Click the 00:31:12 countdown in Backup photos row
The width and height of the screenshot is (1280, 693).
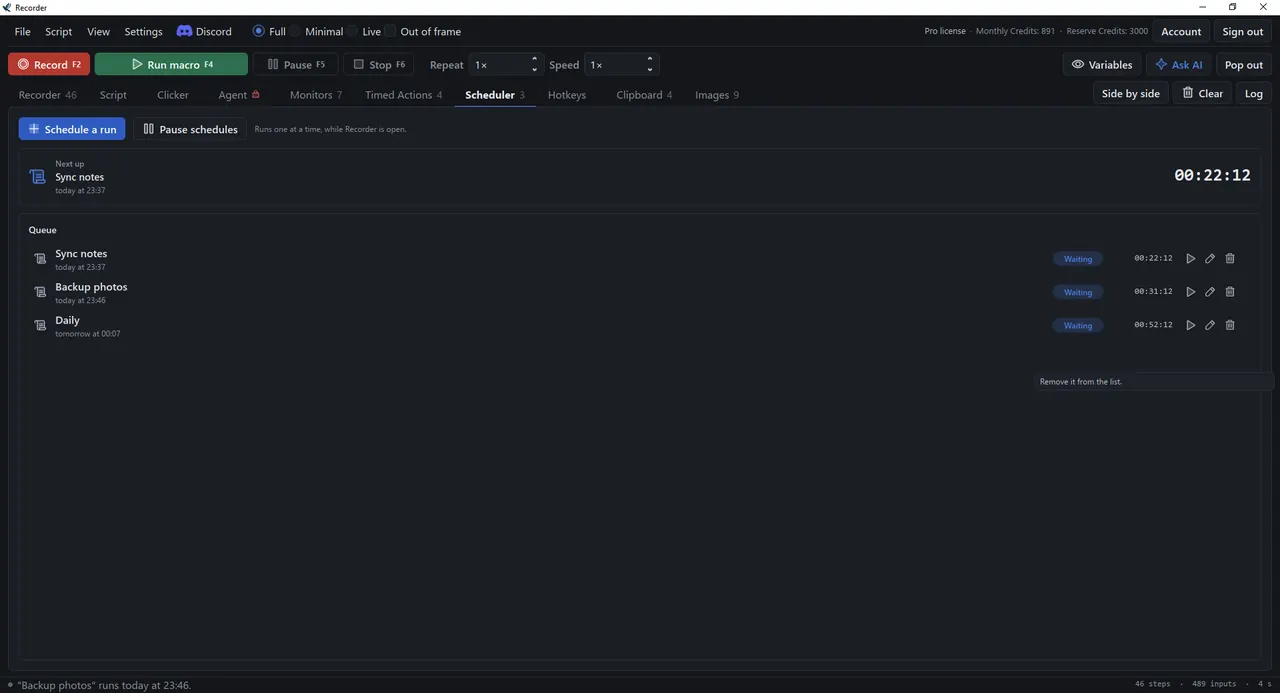[x=1153, y=292]
